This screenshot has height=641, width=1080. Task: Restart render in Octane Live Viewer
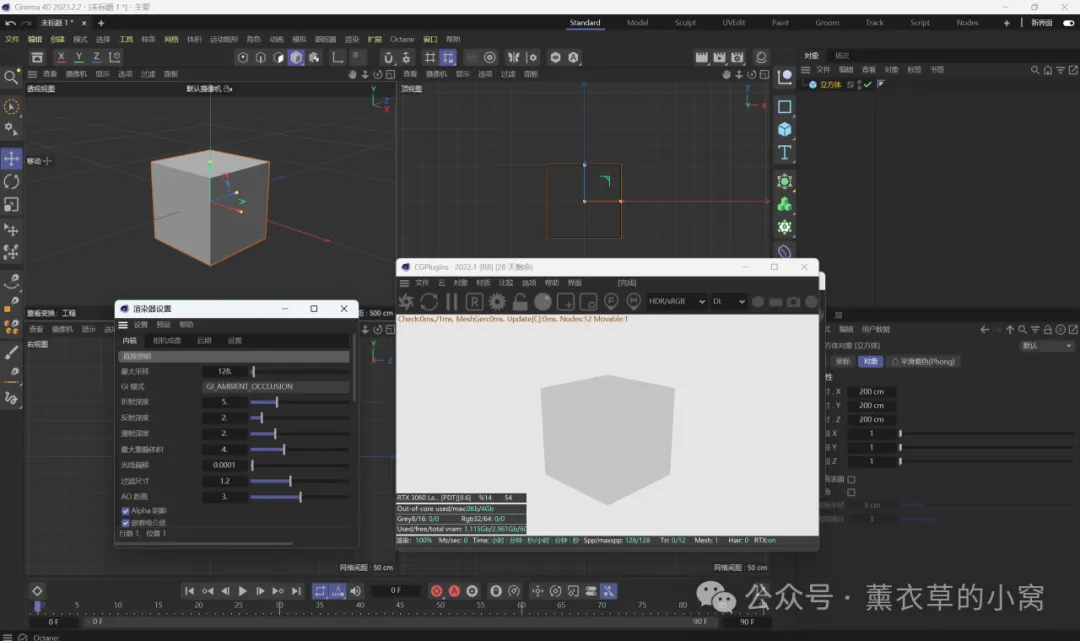(x=429, y=302)
